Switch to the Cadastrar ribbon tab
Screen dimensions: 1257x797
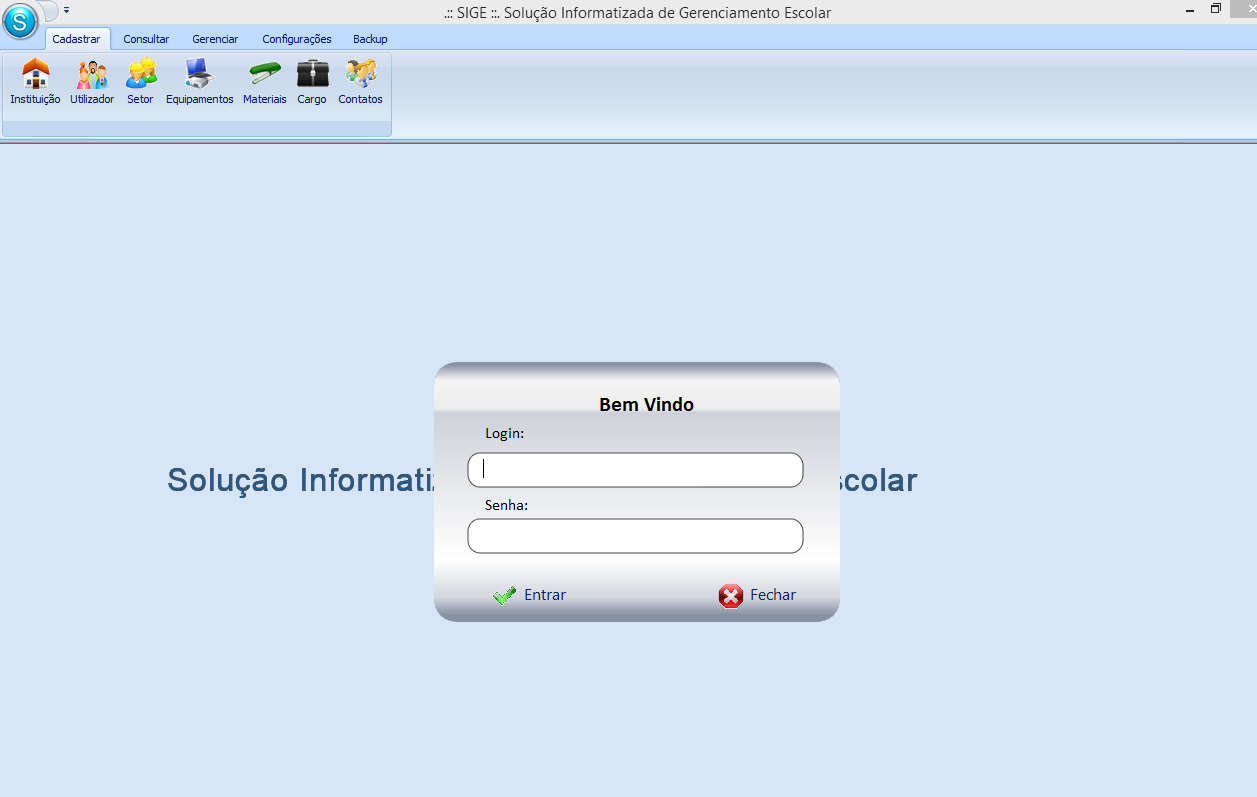coord(78,38)
